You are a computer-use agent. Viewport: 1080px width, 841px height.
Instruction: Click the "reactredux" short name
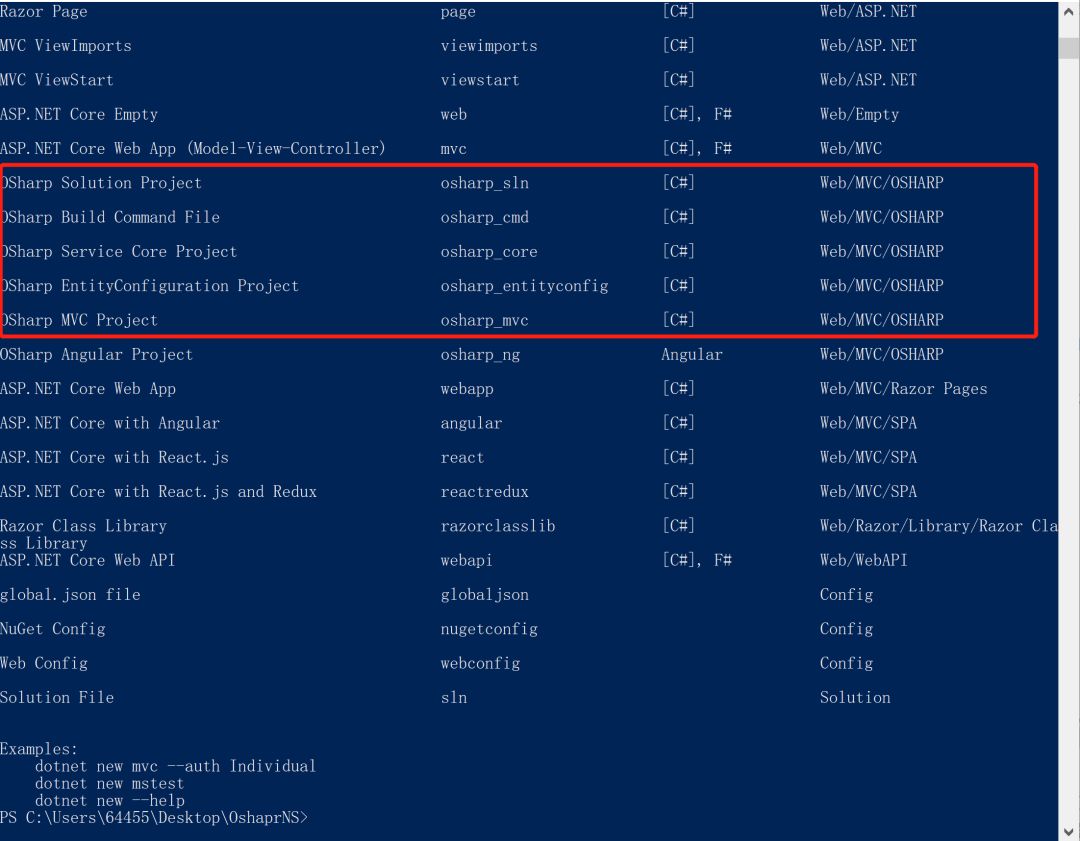[484, 492]
